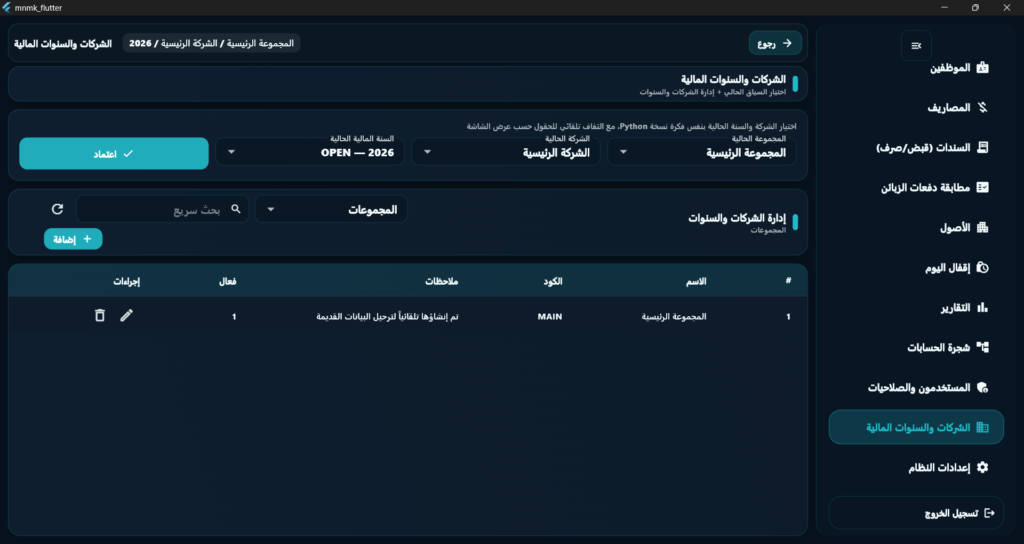Click the pencil edit icon in MAIN row
The image size is (1024, 544).
(126, 315)
